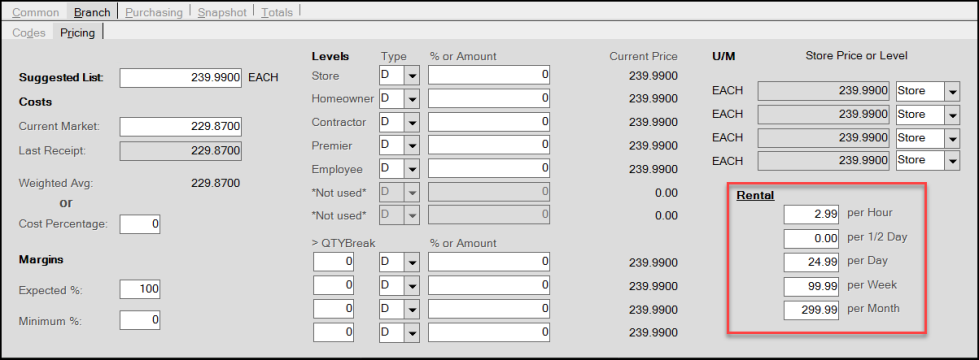The width and height of the screenshot is (979, 360).
Task: Click the Last Receipt cost field
Action: 180,150
